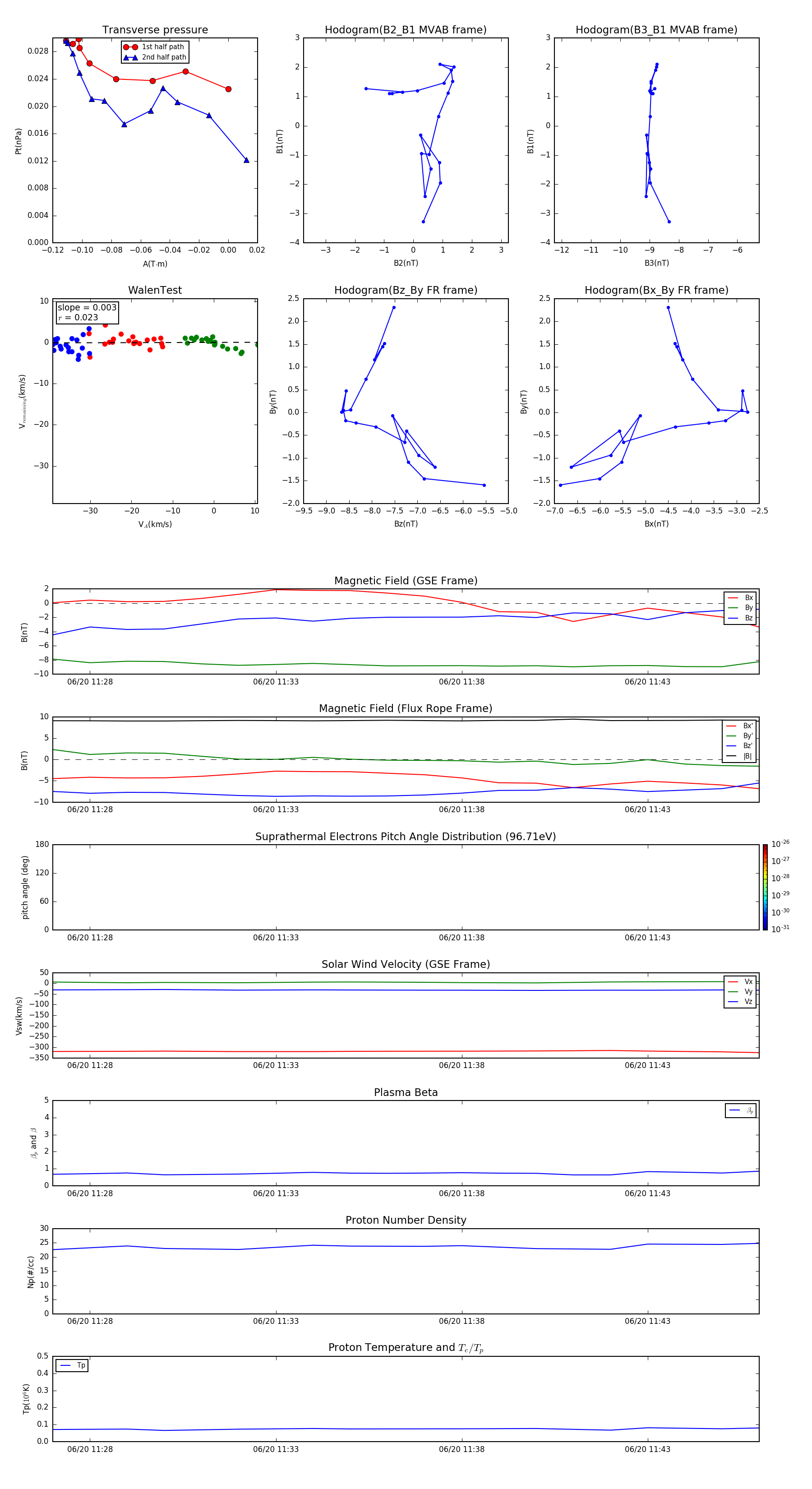Click the 'Tp(10^6K)' axis label
The width and height of the screenshot is (812, 1489).
click(26, 1399)
